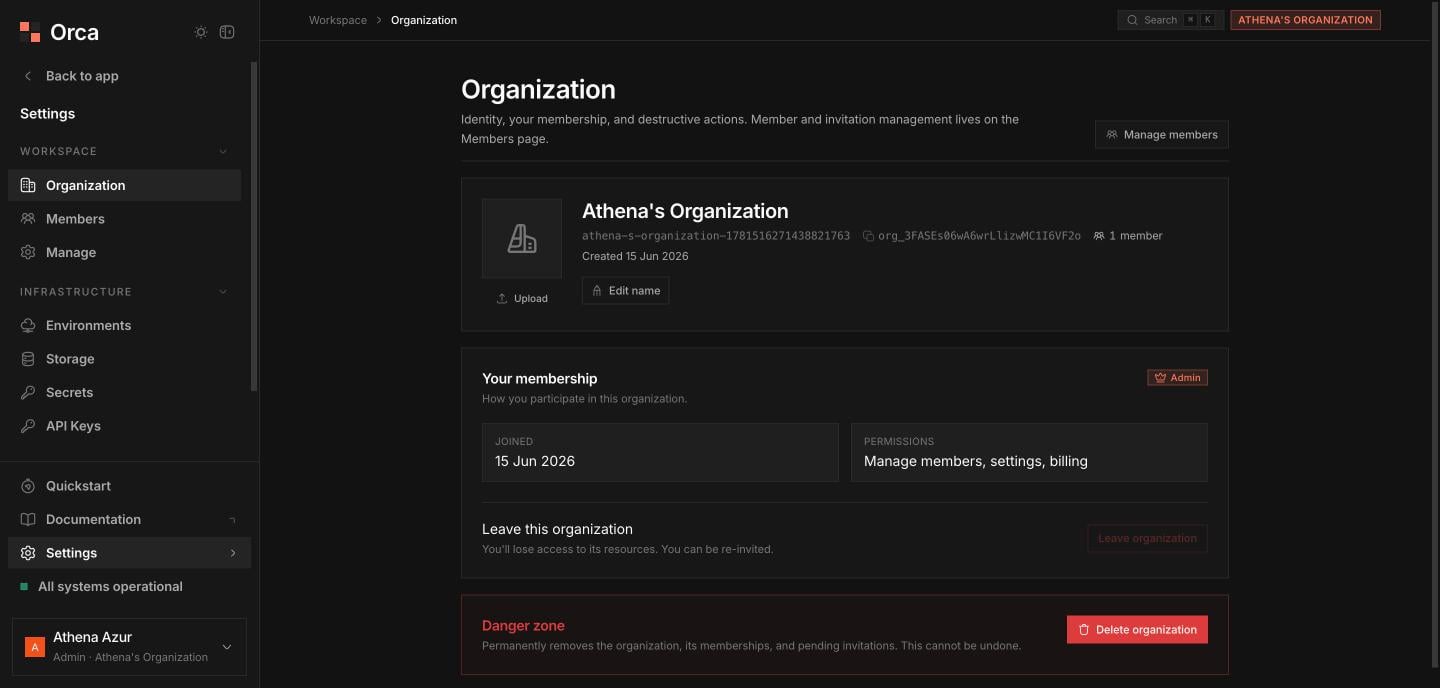Screen dimensions: 1440x688
Task: Open ATHENA'S ORGANIZATION switcher
Action: click(x=1305, y=20)
